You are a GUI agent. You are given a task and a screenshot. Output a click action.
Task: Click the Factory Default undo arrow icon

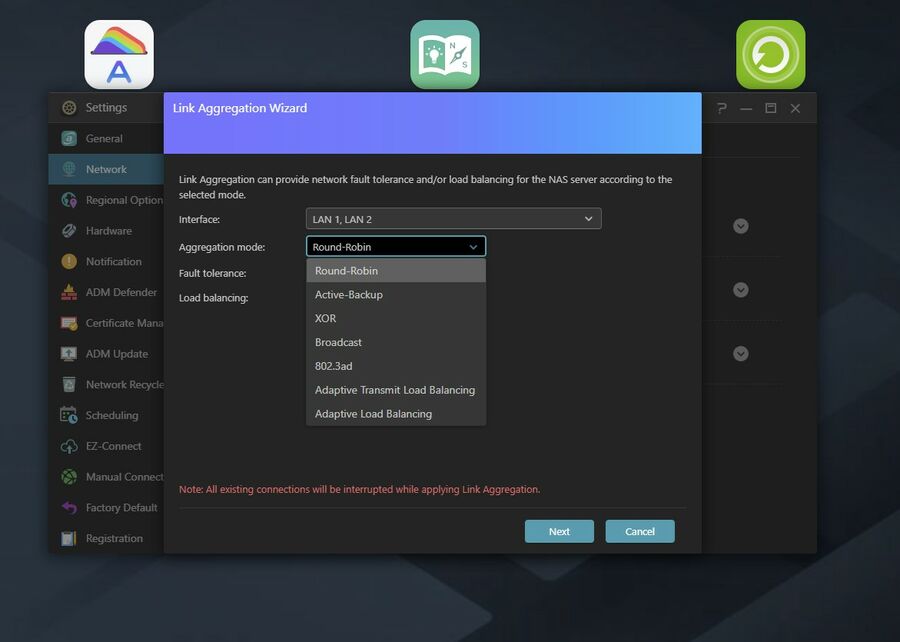tap(69, 508)
